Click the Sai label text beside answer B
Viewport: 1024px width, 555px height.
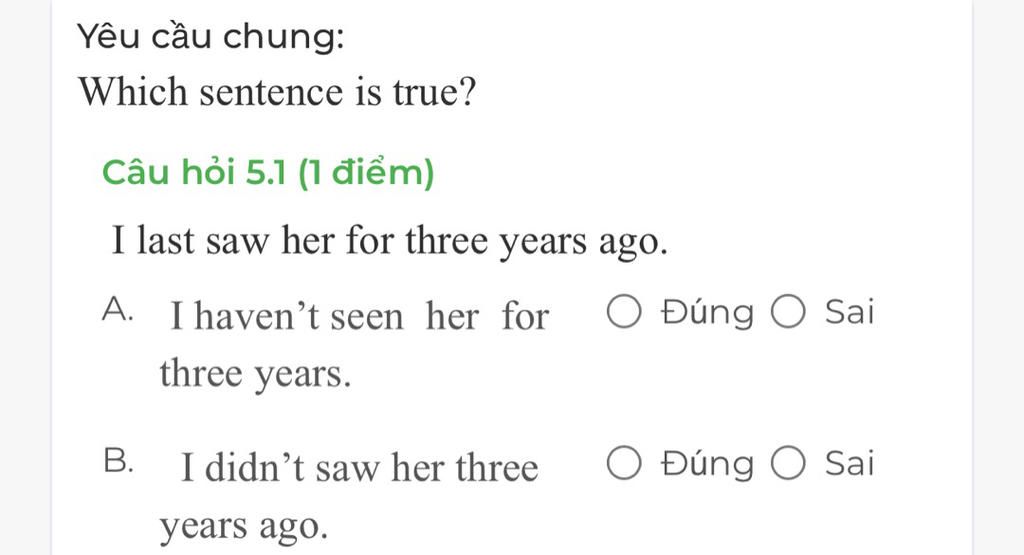[849, 464]
